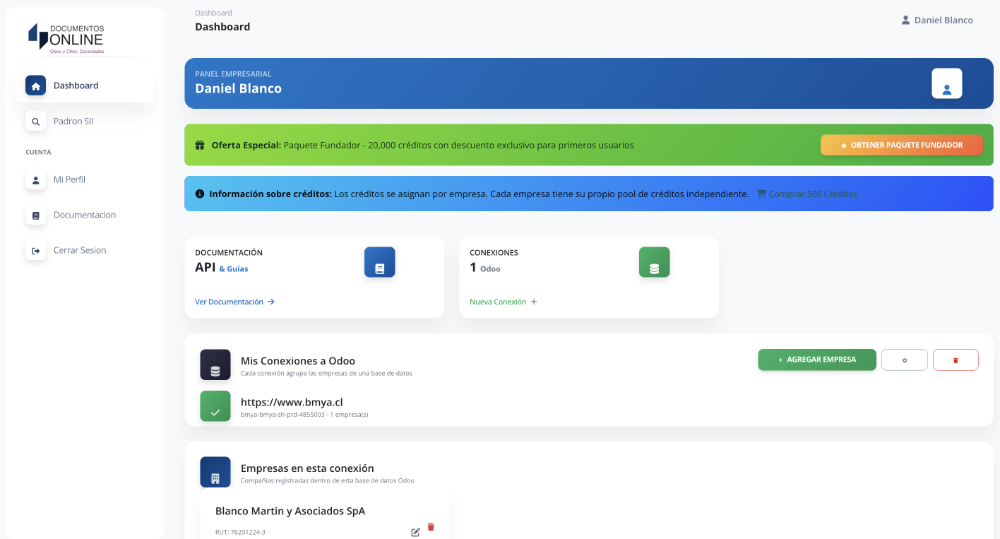Open the Daniel Blanco user menu
The image size is (1000, 539).
936,20
